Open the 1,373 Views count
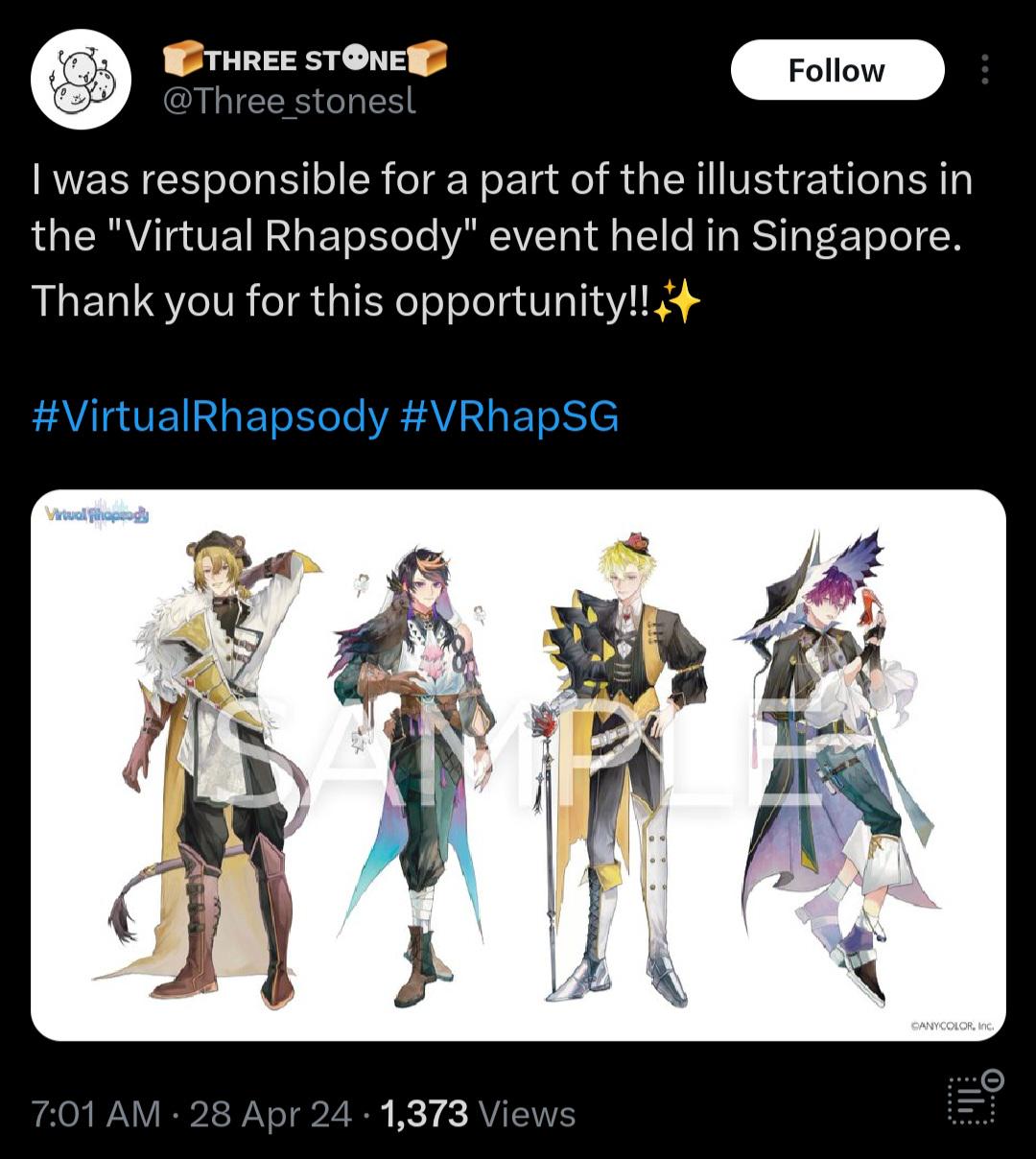Screen dimensions: 1036x1159 pyautogui.click(x=478, y=1114)
